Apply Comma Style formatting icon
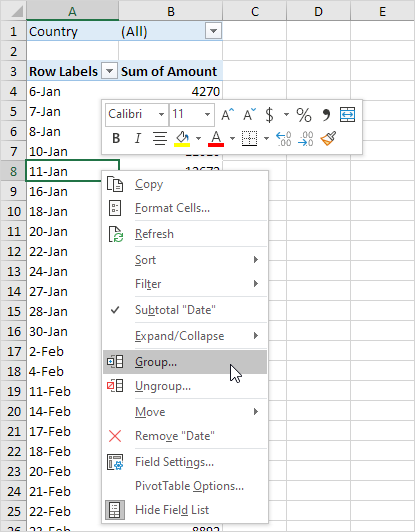The height and width of the screenshot is (532, 415). tap(326, 114)
